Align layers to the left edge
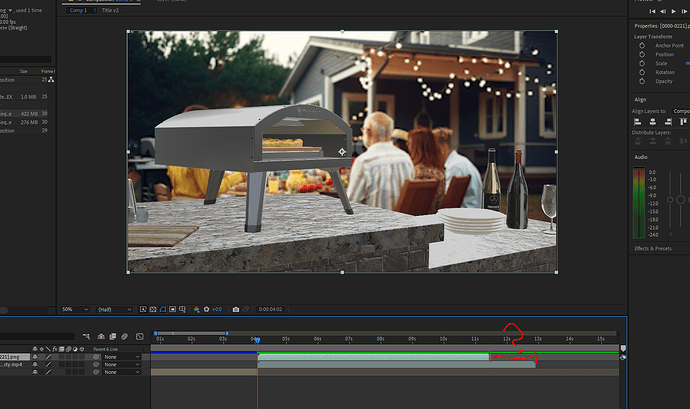 pos(637,122)
